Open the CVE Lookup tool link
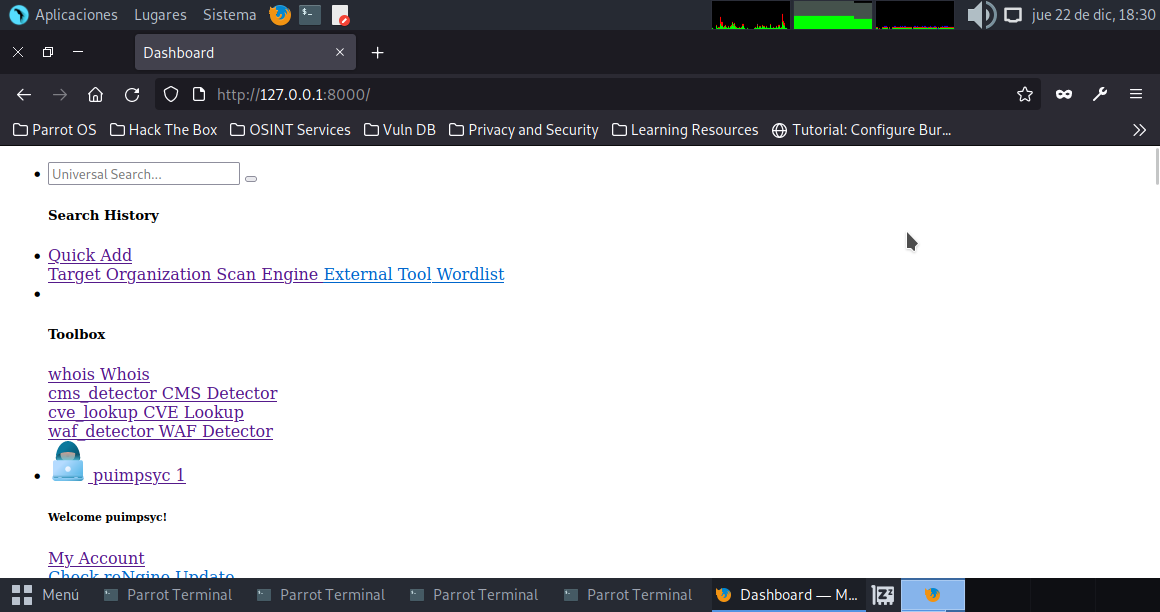This screenshot has width=1160, height=612. tap(146, 412)
